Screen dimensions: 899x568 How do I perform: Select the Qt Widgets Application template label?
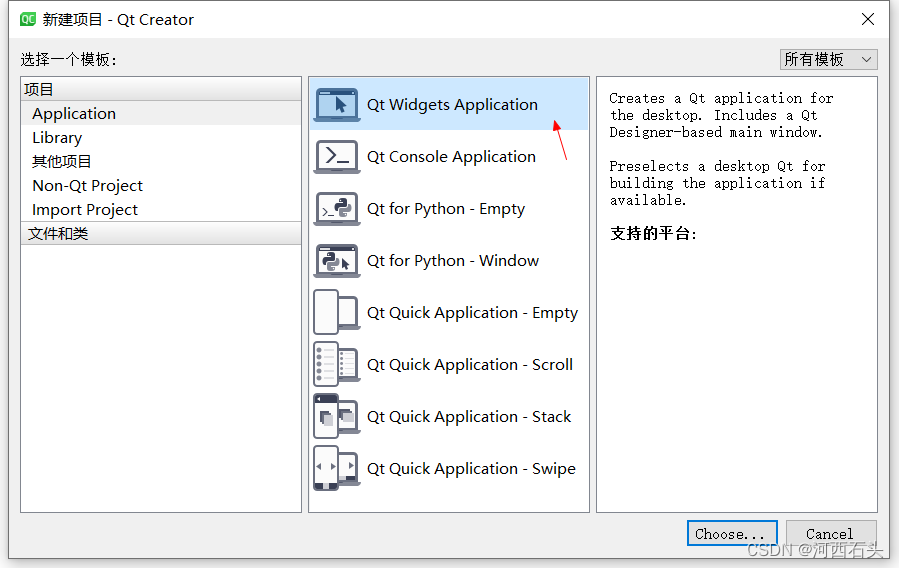coord(452,105)
